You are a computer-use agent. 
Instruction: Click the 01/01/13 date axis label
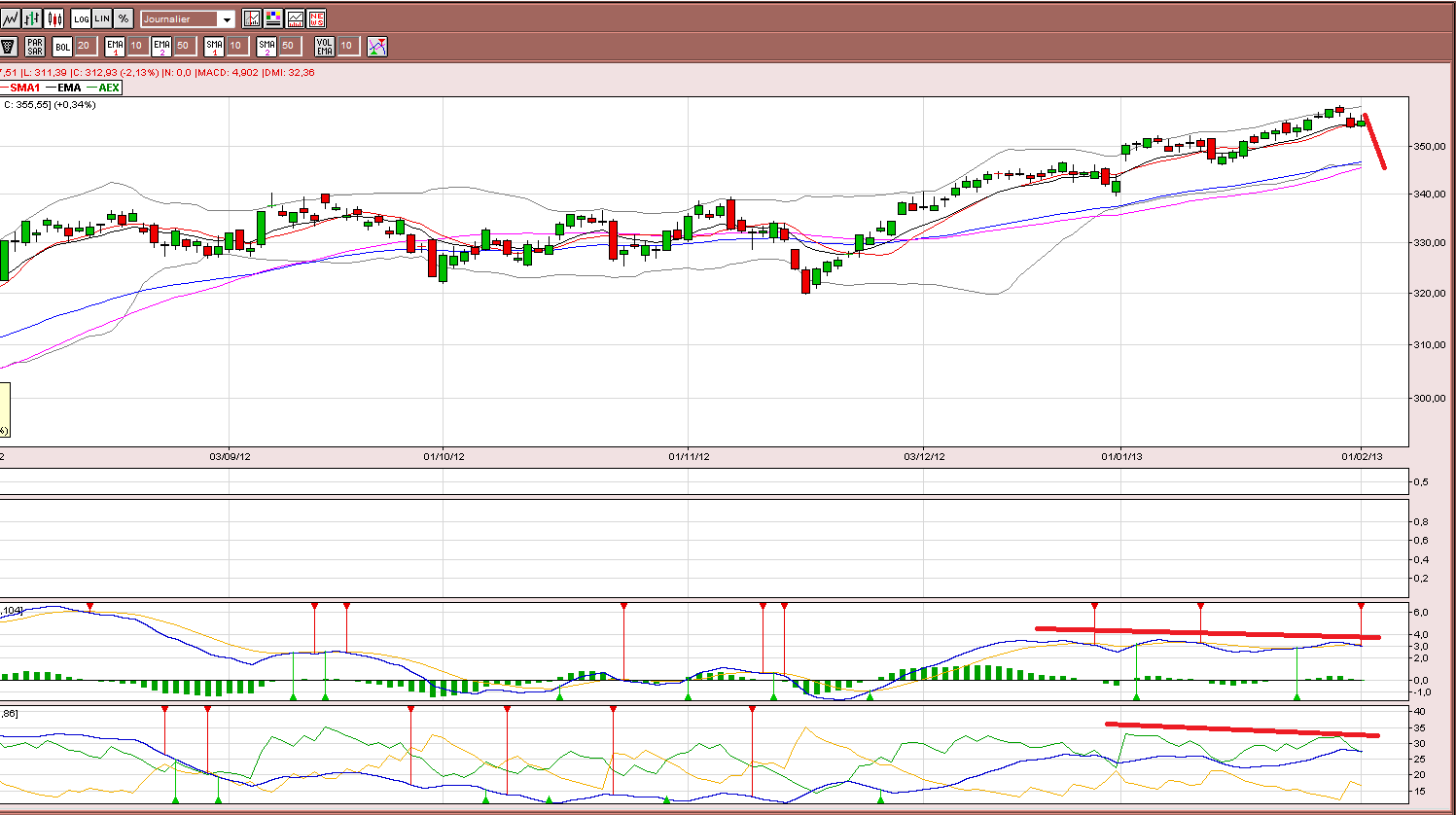(1121, 456)
